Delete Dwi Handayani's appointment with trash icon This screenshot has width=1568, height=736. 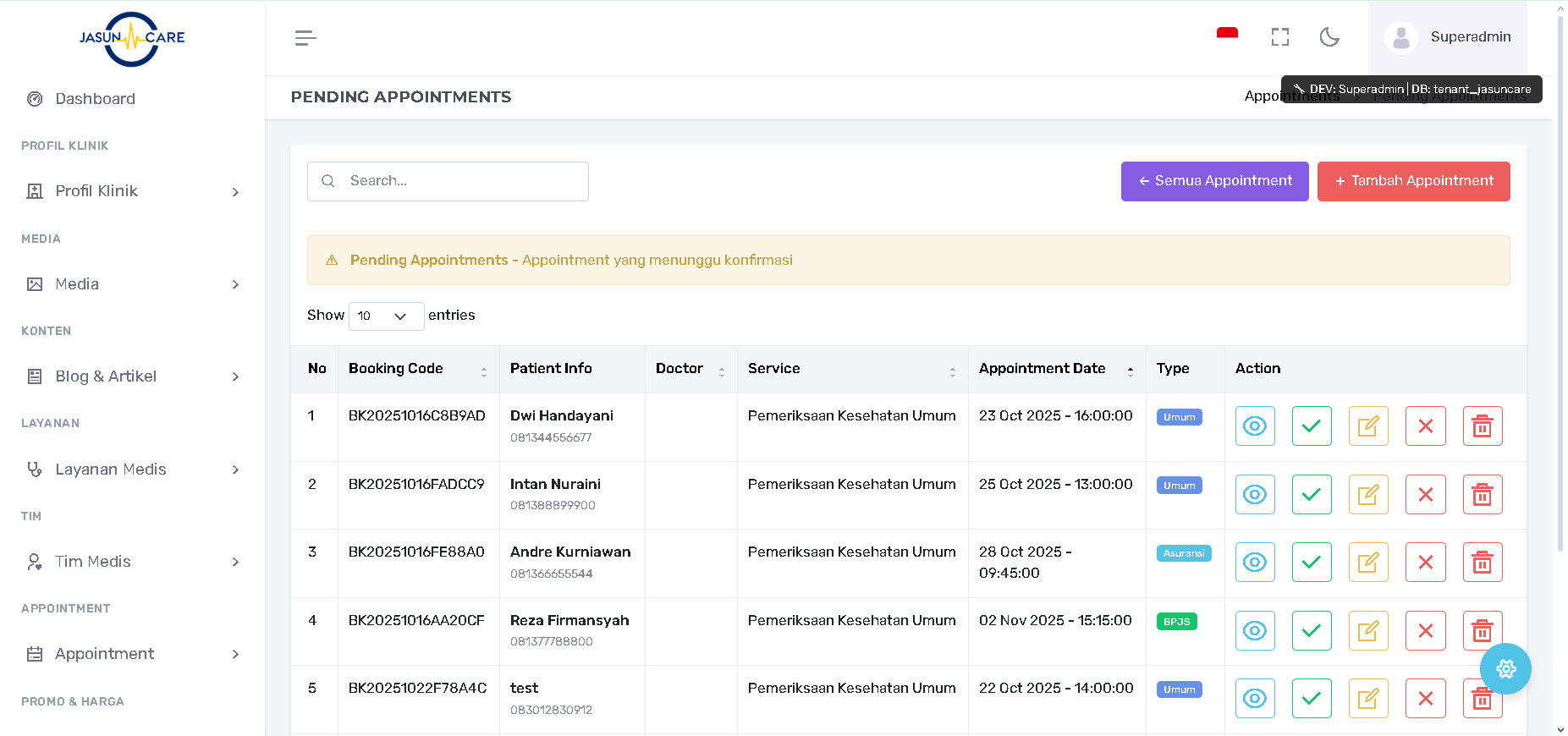coord(1482,426)
